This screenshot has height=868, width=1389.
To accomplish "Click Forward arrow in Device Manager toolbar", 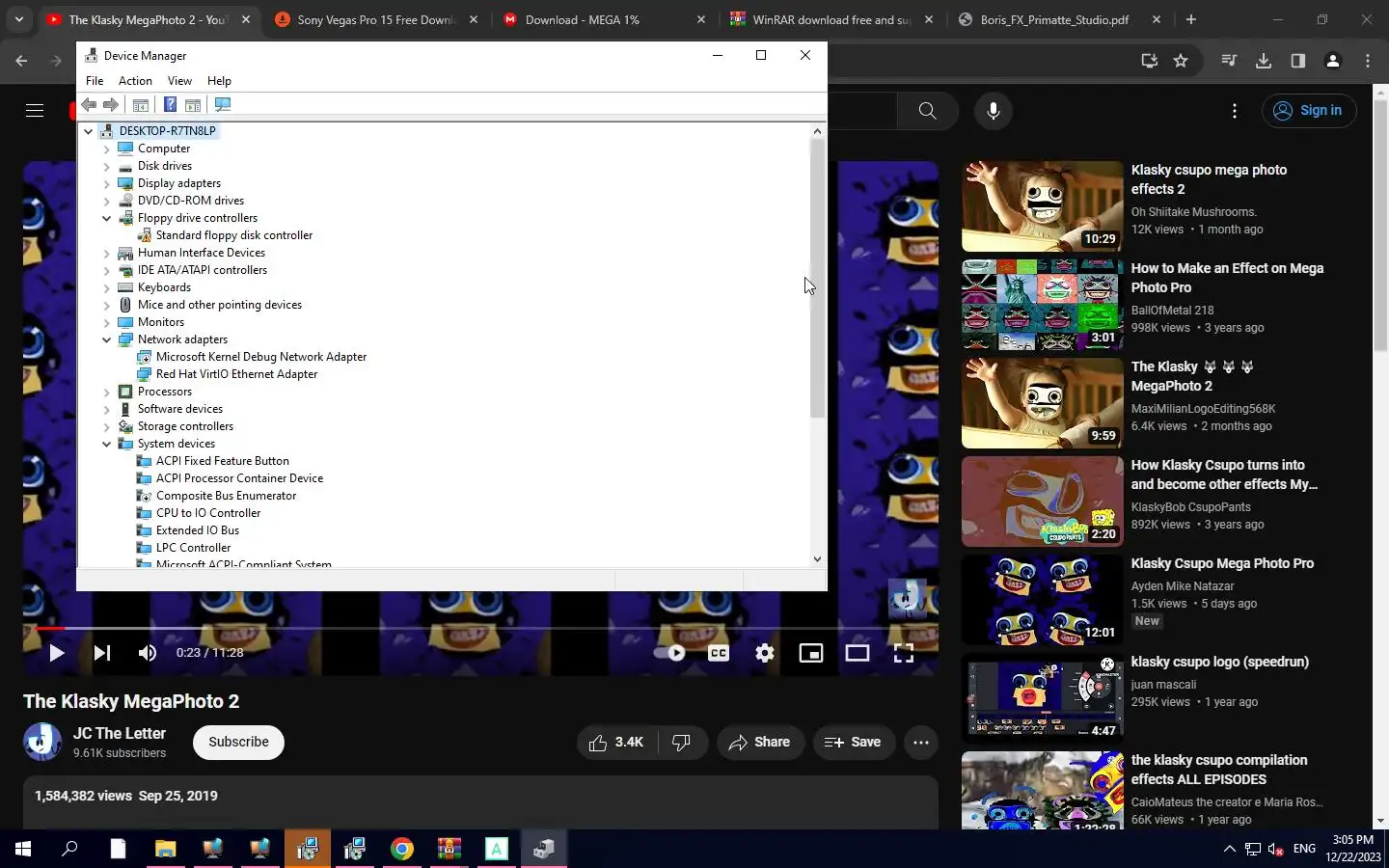I will click(x=111, y=104).
